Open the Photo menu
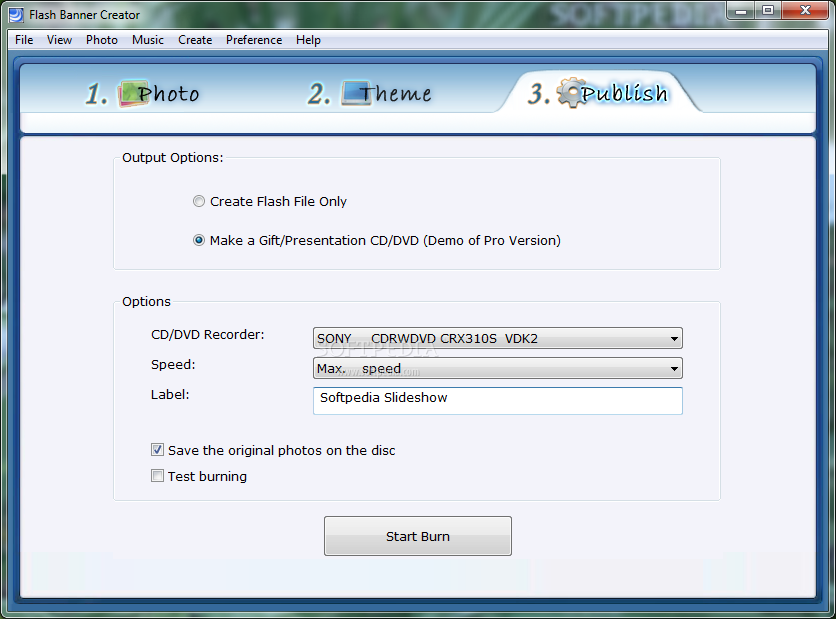 click(102, 40)
